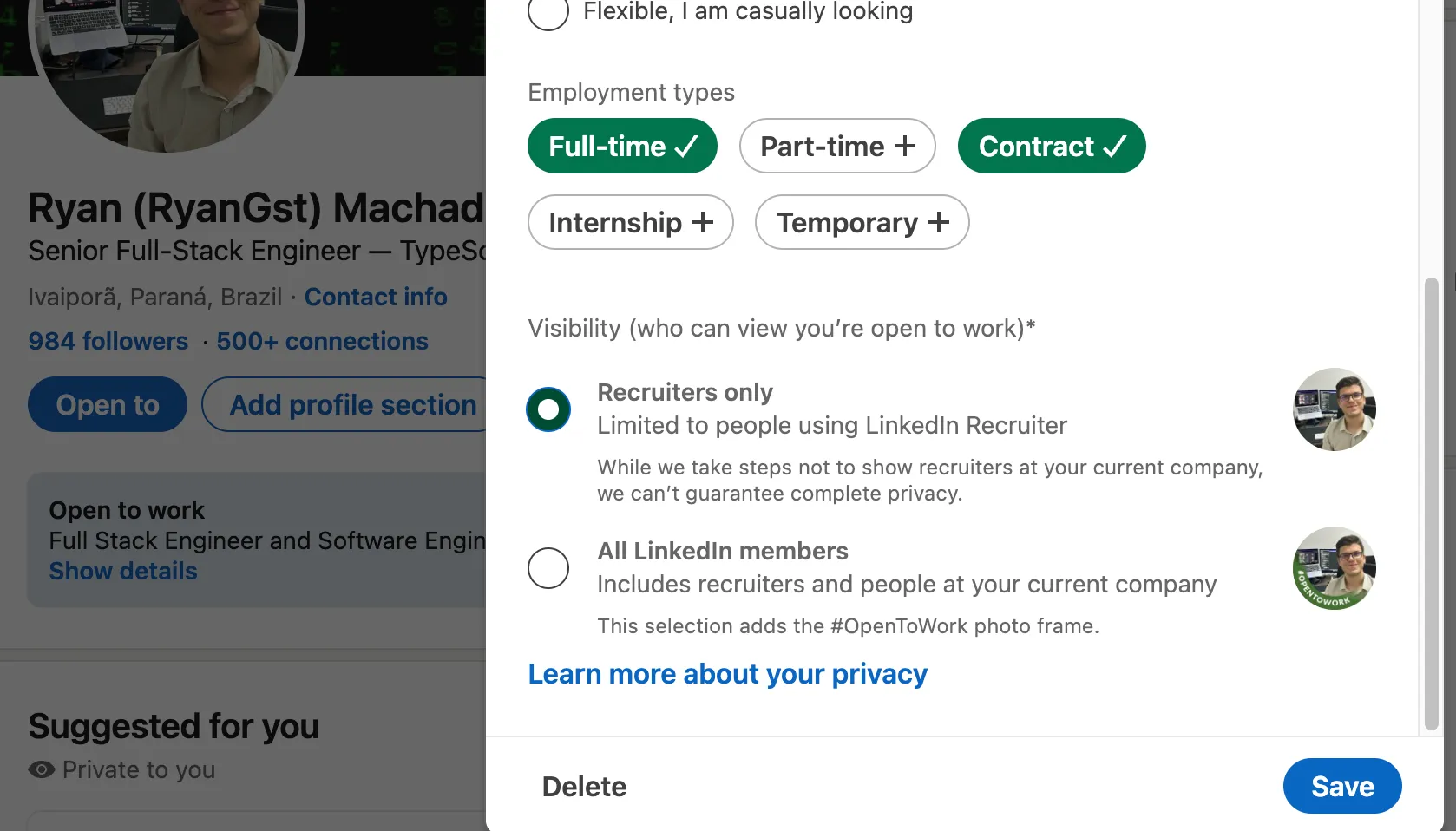Add Temporary as an employment type
Screen dimensions: 1456x831
point(861,223)
